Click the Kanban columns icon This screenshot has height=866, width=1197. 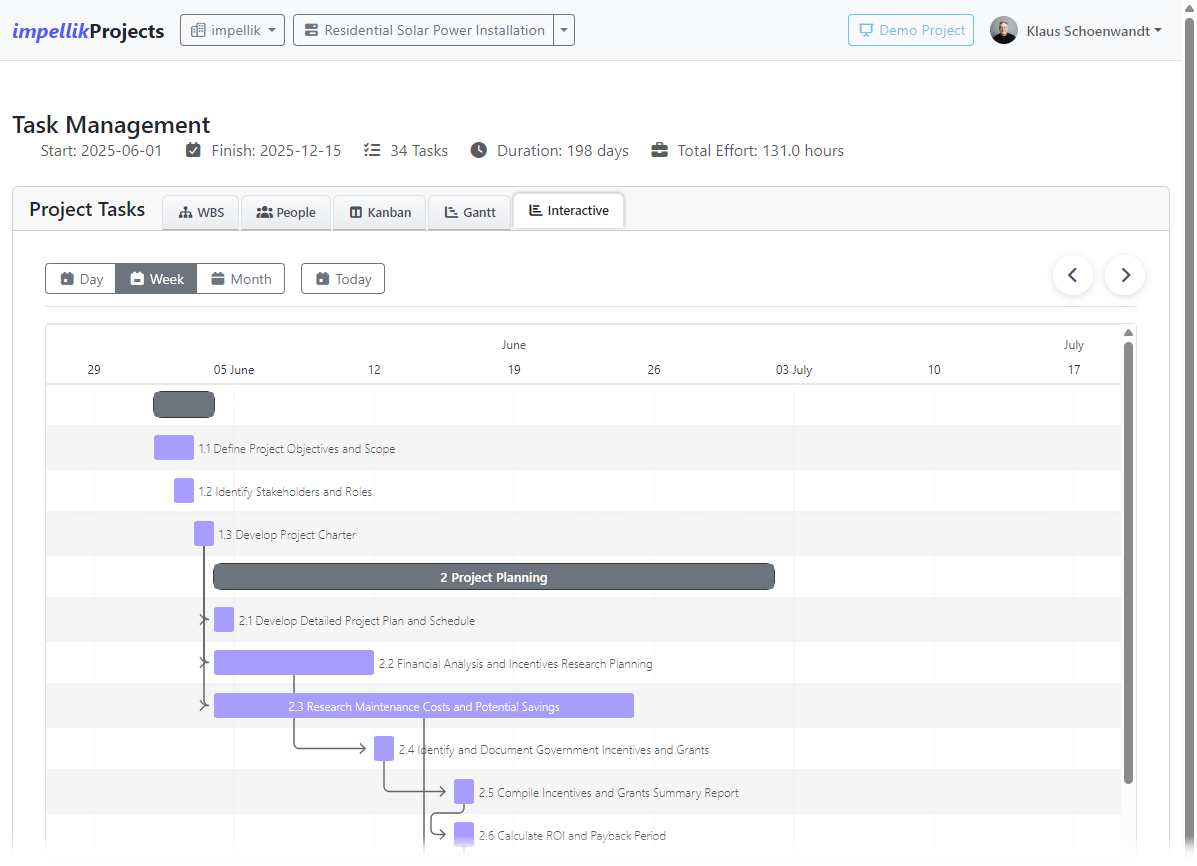click(x=356, y=212)
